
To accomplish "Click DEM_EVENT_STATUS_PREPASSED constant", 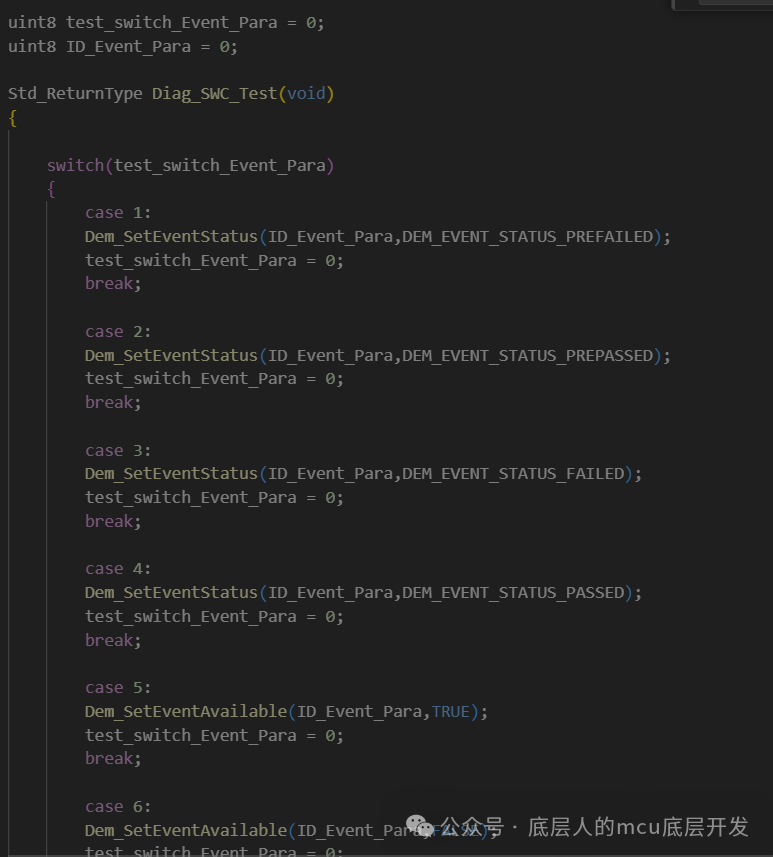I will pos(527,355).
